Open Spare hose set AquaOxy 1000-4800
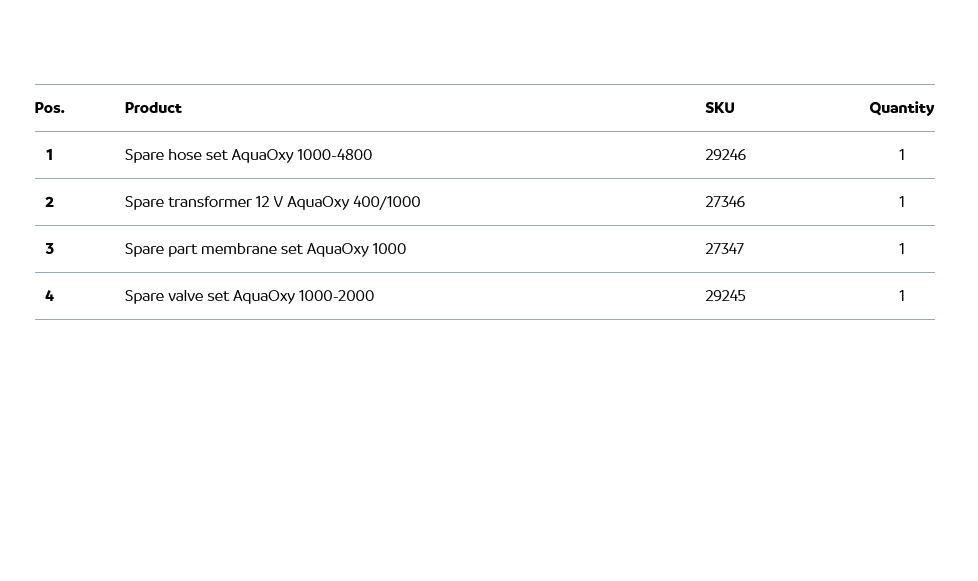This screenshot has width=978, height=581. [248, 155]
